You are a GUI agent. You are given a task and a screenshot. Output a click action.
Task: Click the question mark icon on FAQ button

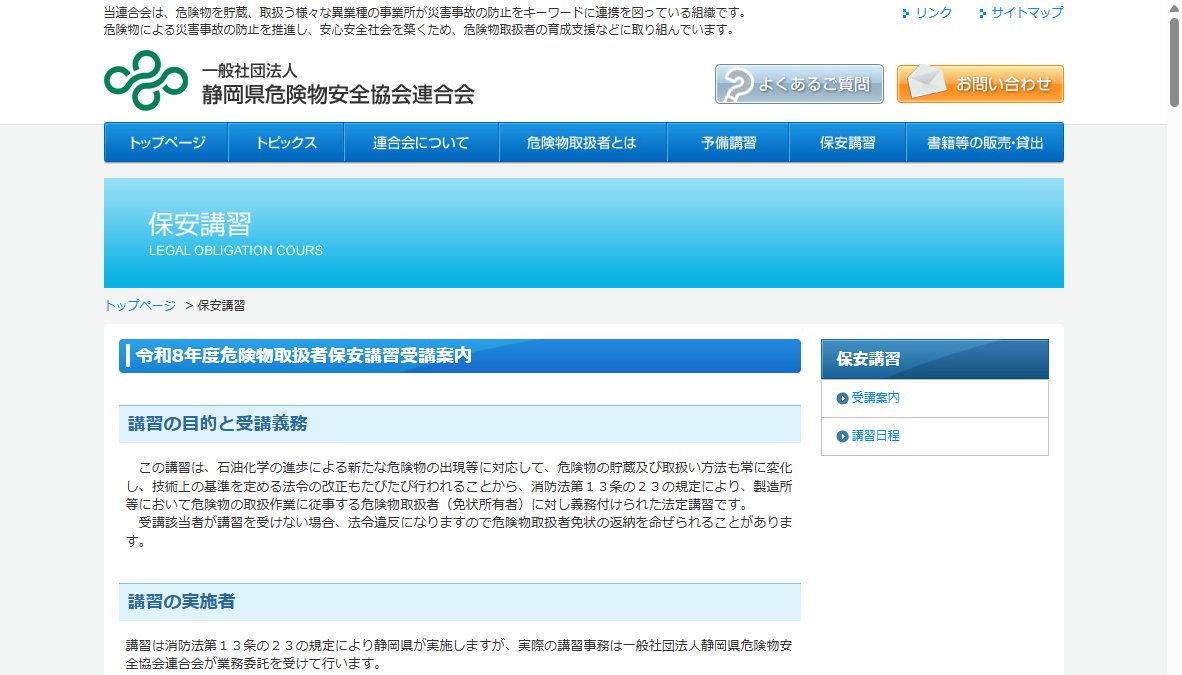pyautogui.click(x=737, y=84)
